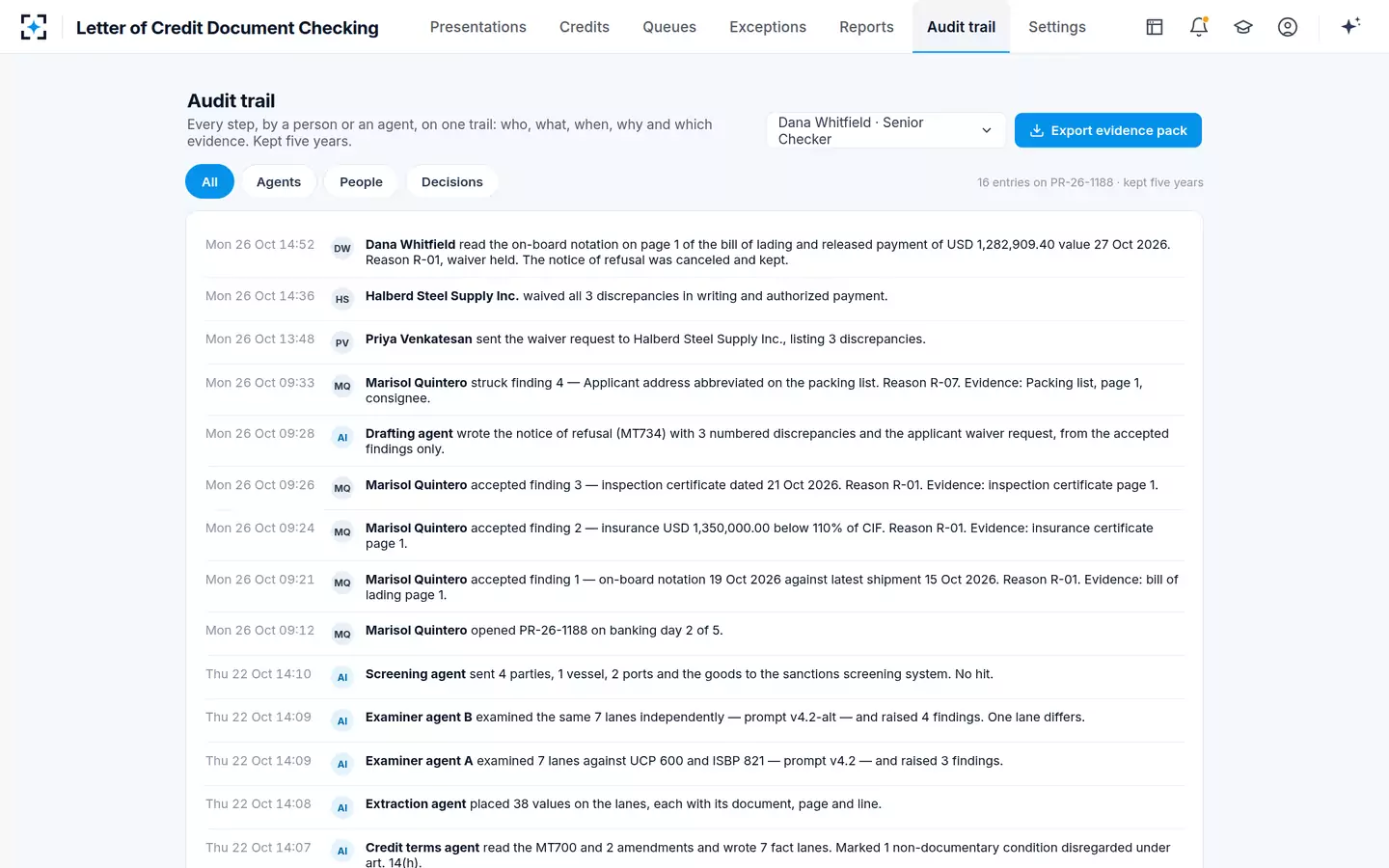1389x868 pixels.
Task: Click the Mon 26 Oct 09:26 timestamp
Action: (x=260, y=485)
